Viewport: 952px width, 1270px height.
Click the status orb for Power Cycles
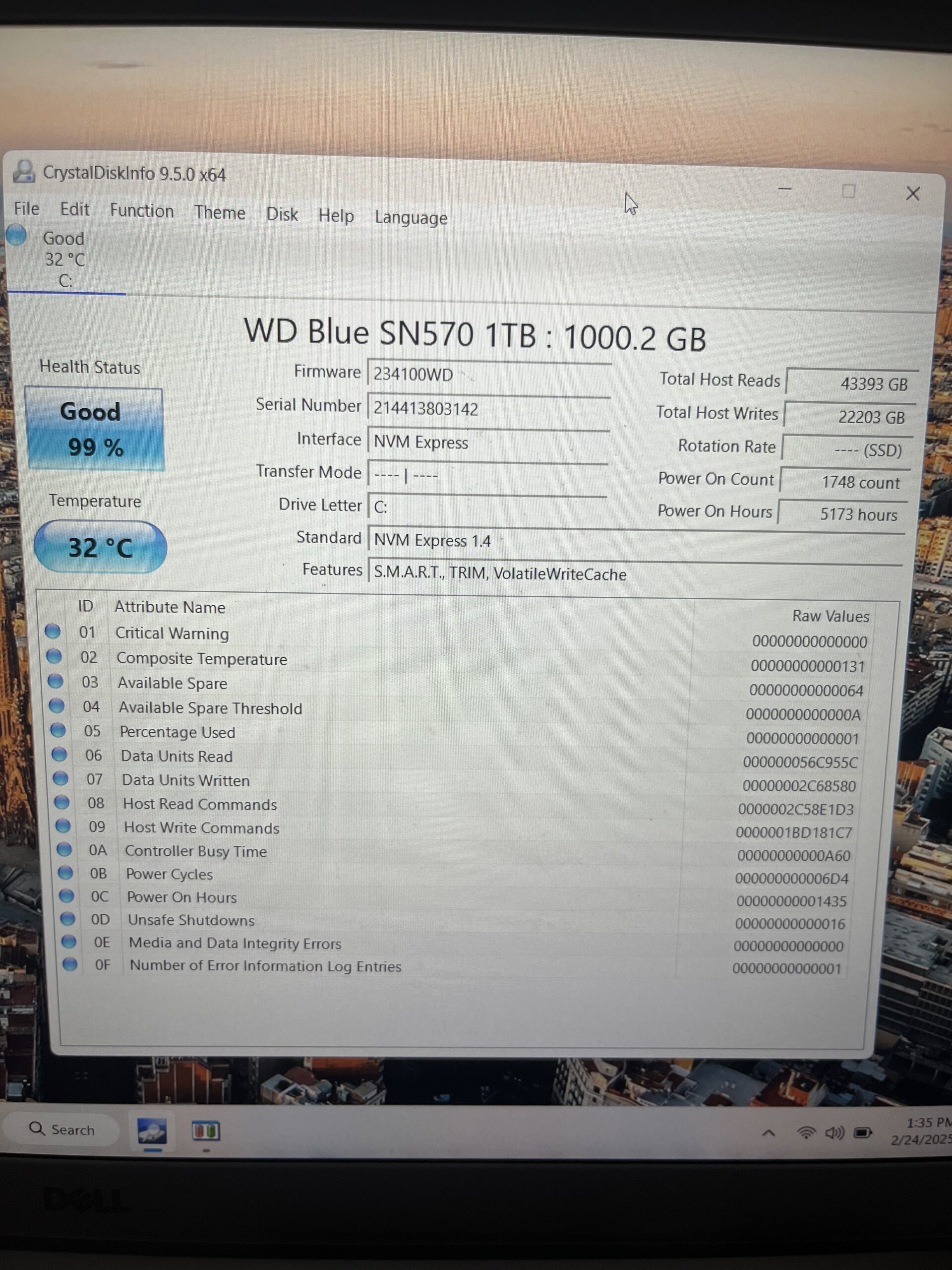point(65,872)
